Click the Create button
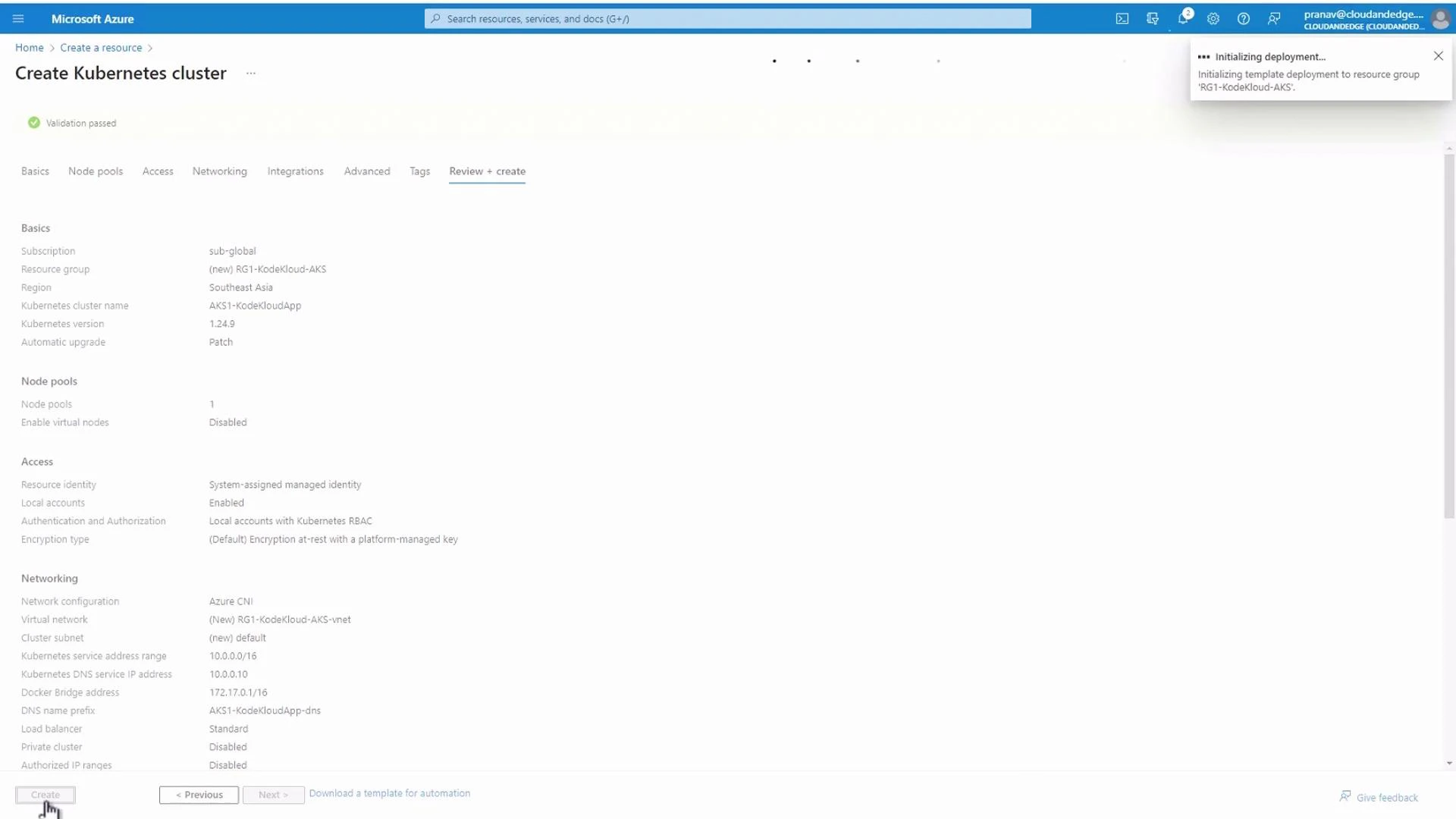Image resolution: width=1456 pixels, height=819 pixels. 45,794
